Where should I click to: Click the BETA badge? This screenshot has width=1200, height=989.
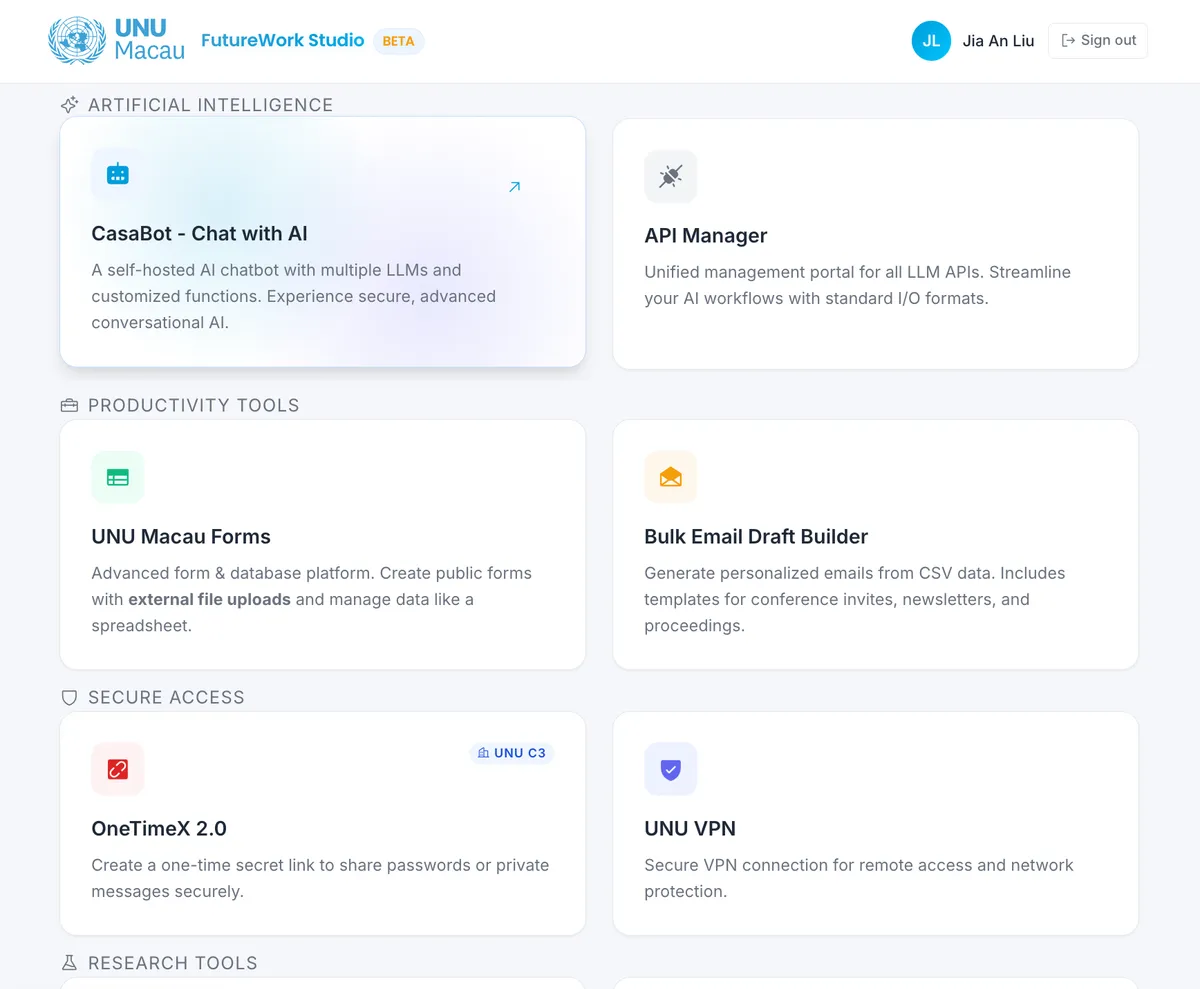(399, 42)
